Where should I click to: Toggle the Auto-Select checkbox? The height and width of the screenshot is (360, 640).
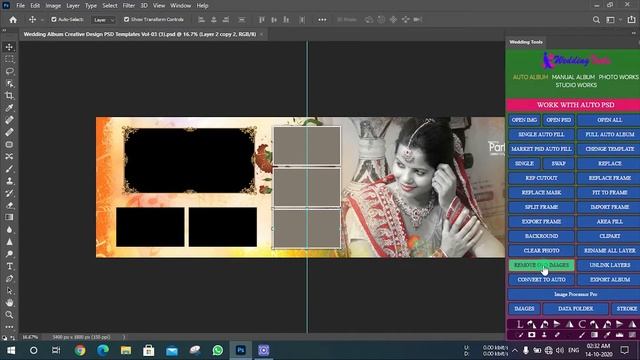click(53, 19)
